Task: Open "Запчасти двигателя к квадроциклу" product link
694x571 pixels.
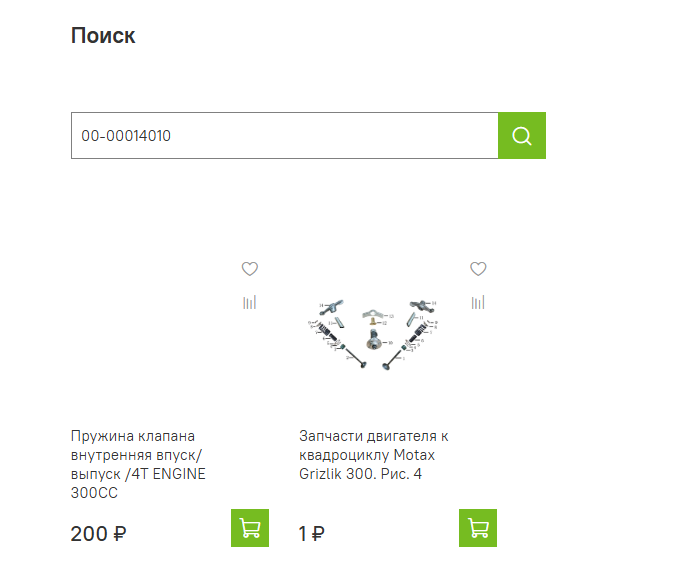Action: 373,445
